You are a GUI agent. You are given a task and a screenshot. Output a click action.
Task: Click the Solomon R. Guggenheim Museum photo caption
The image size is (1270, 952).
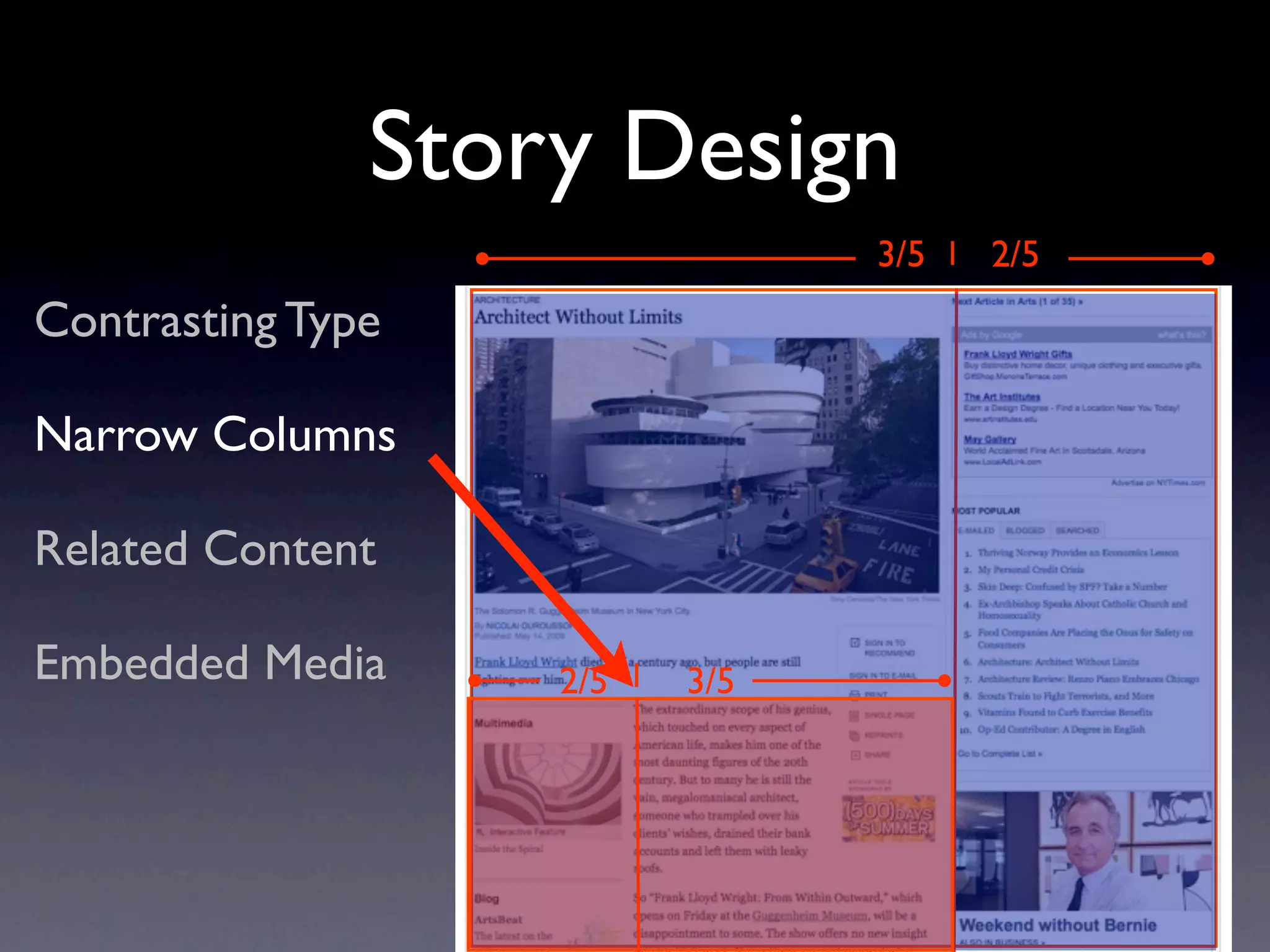582,611
